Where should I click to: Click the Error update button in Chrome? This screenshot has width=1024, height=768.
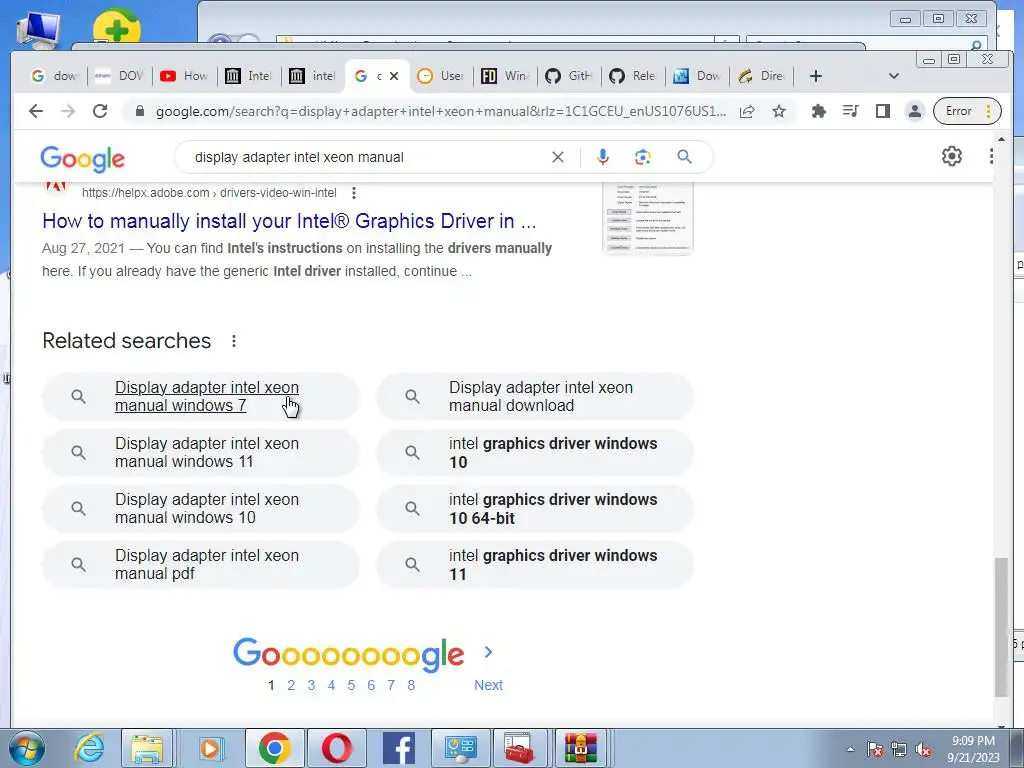(x=967, y=111)
